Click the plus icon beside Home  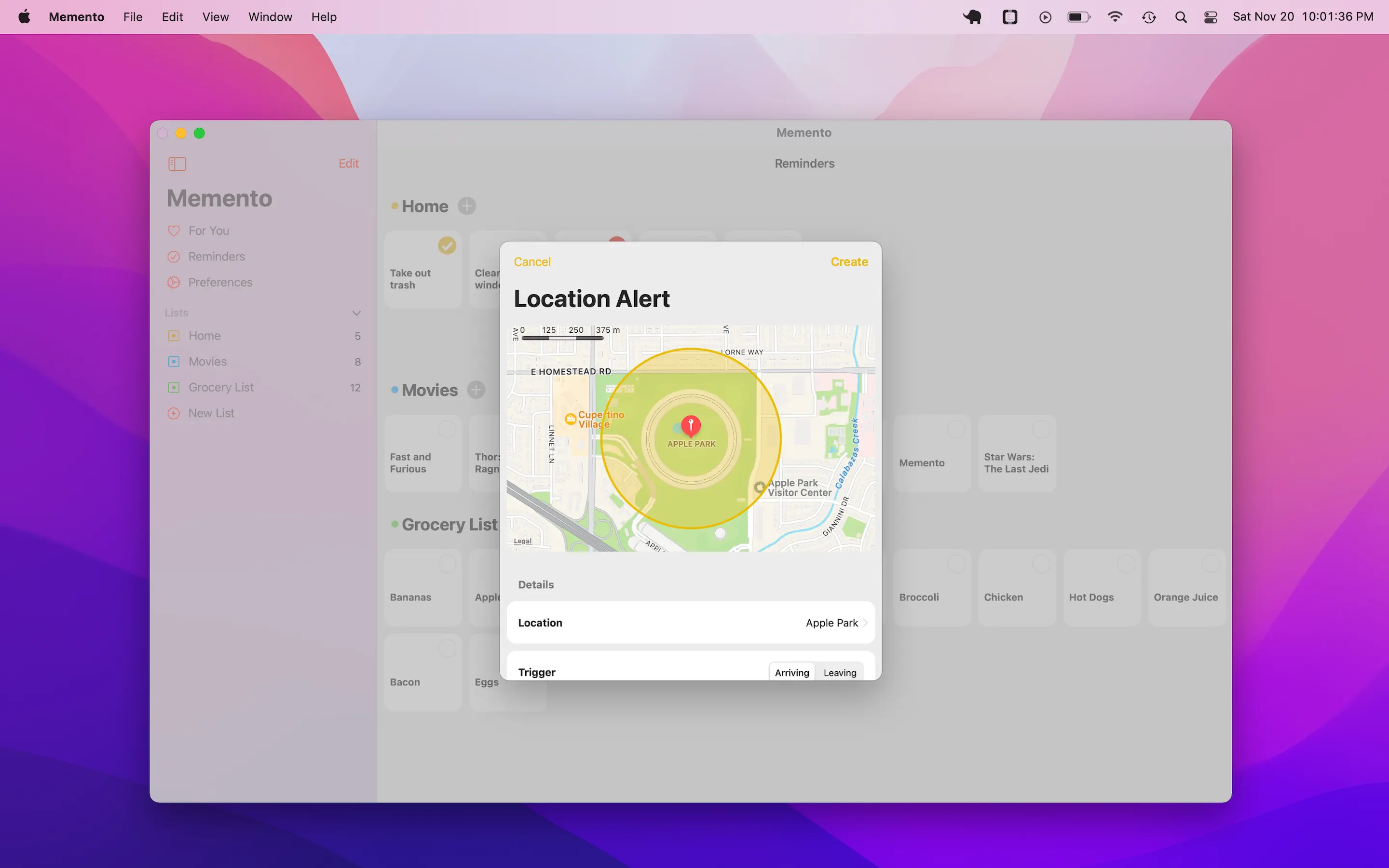467,206
